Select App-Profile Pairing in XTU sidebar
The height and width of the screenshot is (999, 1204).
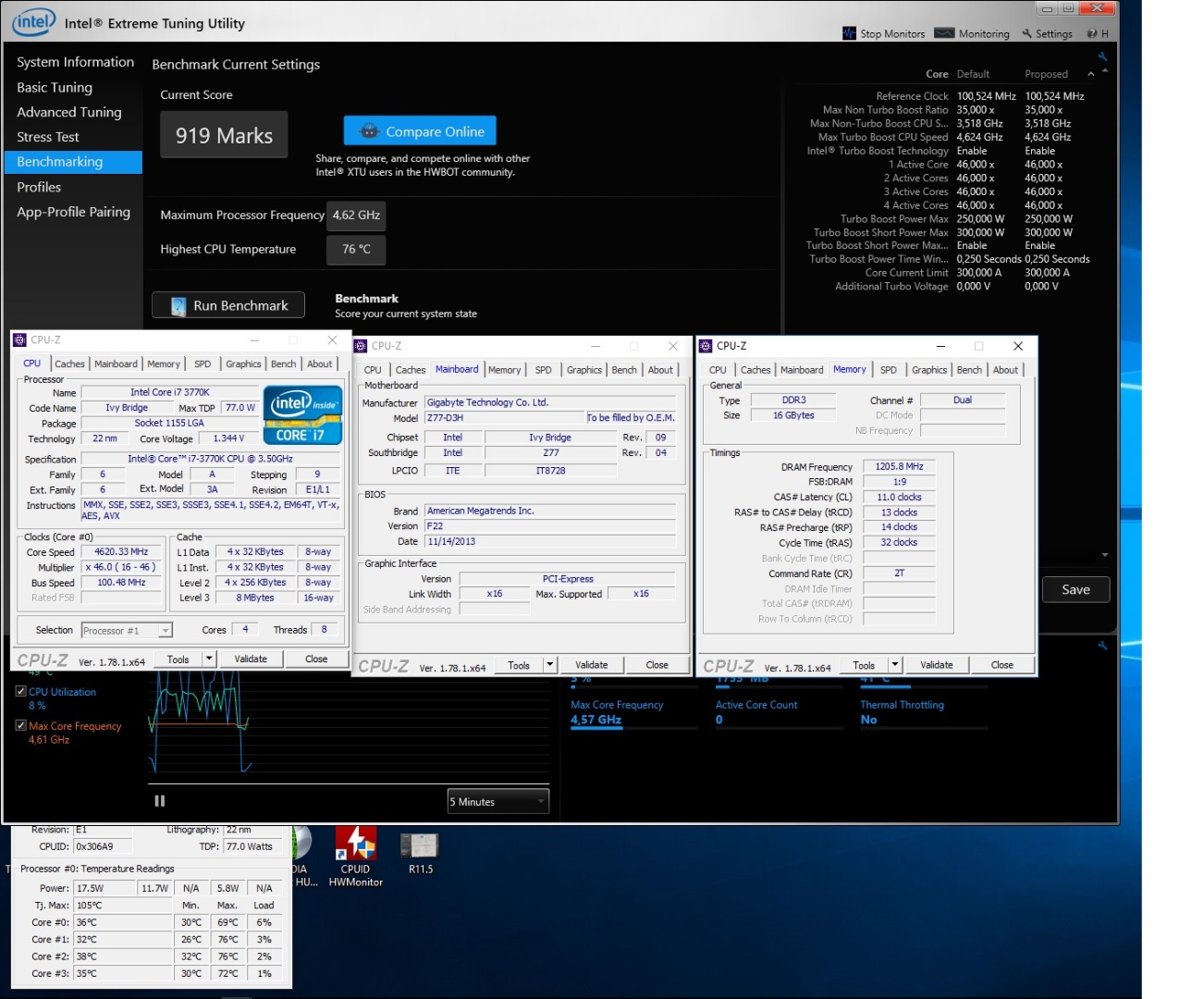click(74, 212)
